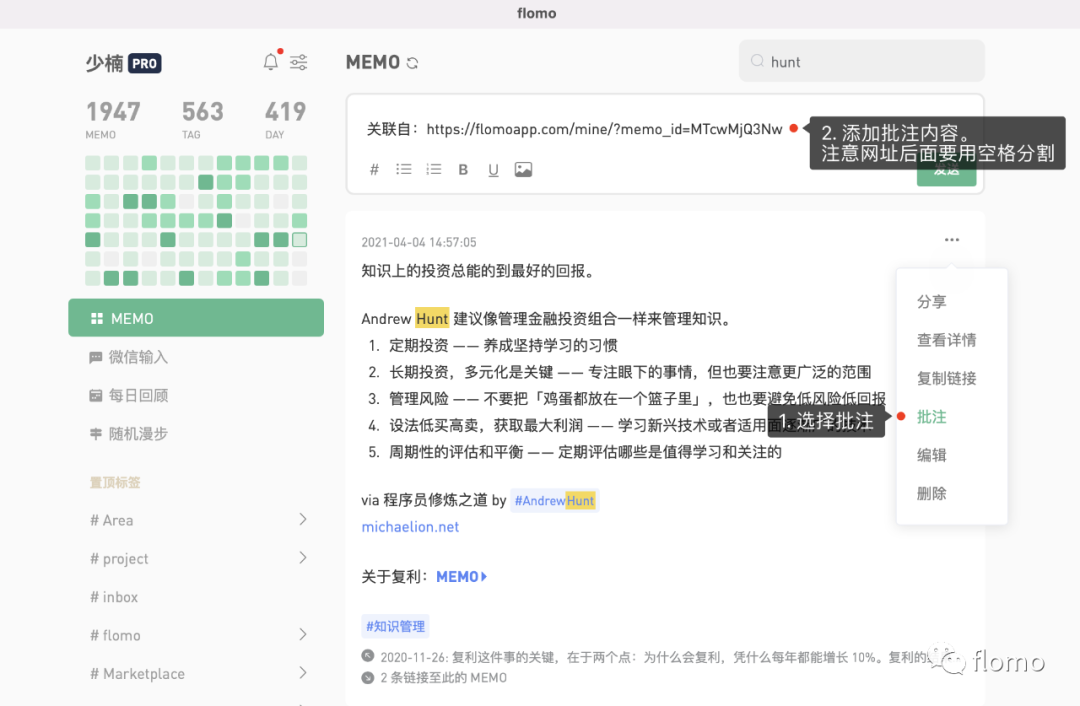Focus the search field containing hunt
Viewport: 1080px width, 706px height.
click(x=862, y=61)
